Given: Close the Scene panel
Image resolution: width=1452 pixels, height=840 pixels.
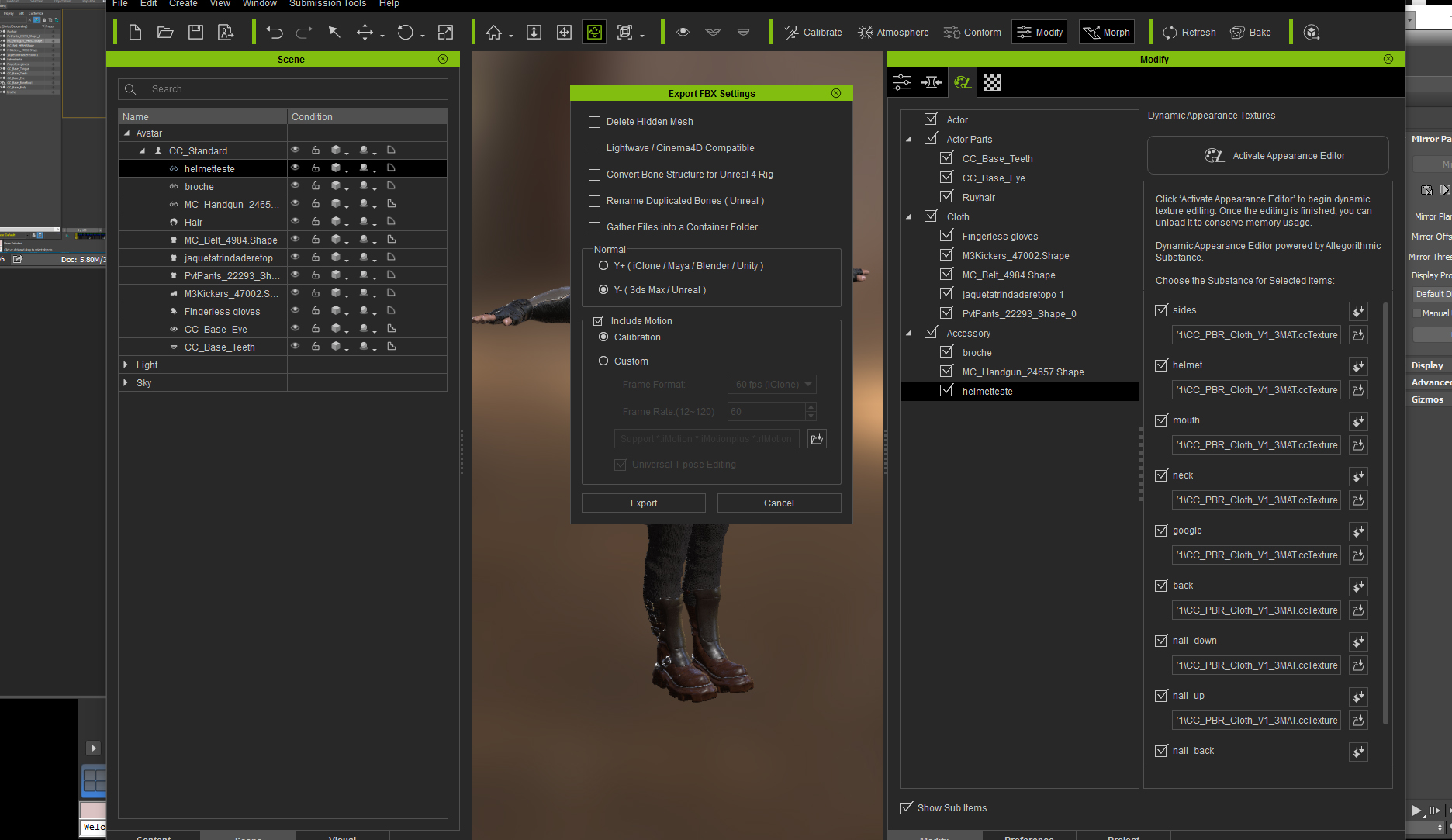Looking at the screenshot, I should [443, 59].
